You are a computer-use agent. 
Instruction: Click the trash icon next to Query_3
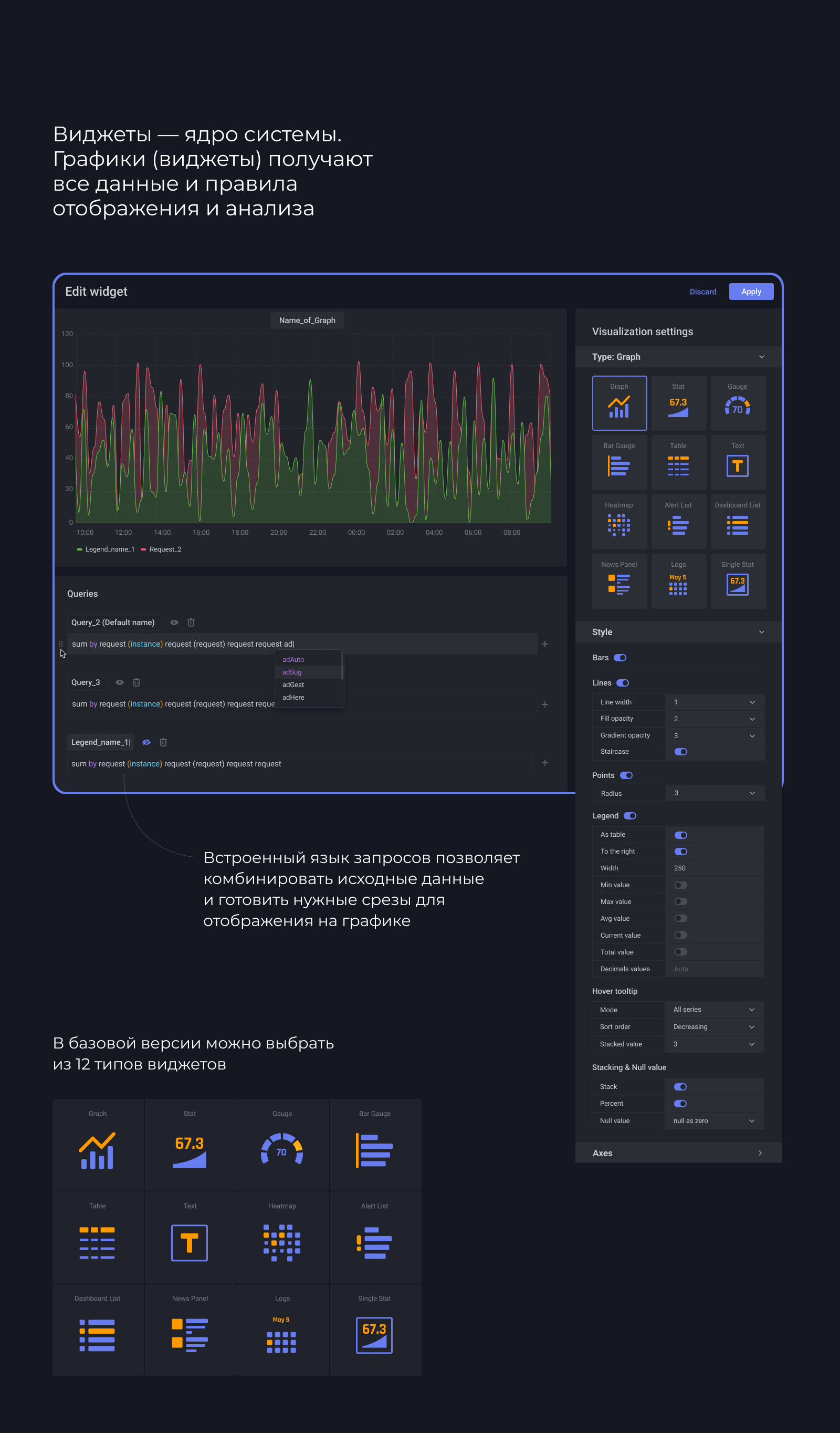[136, 682]
